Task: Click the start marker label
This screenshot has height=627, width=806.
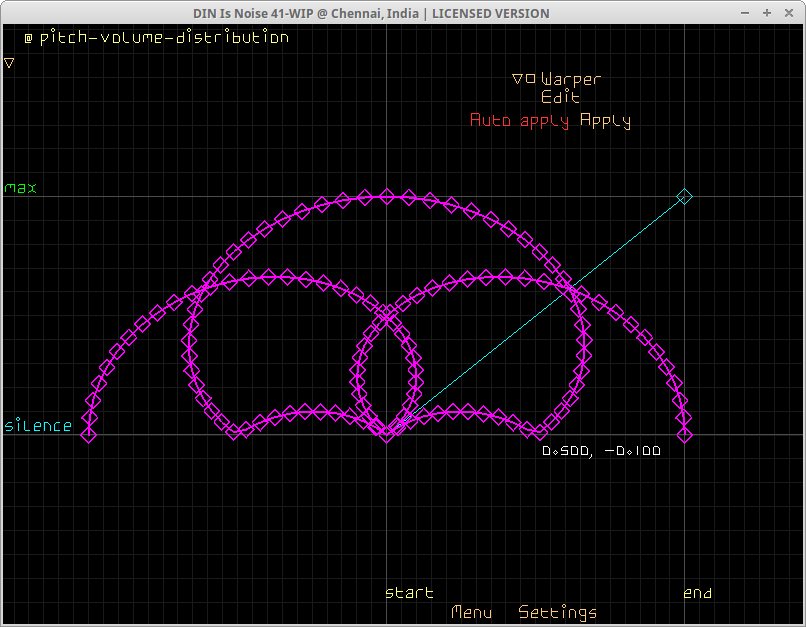Action: (409, 593)
